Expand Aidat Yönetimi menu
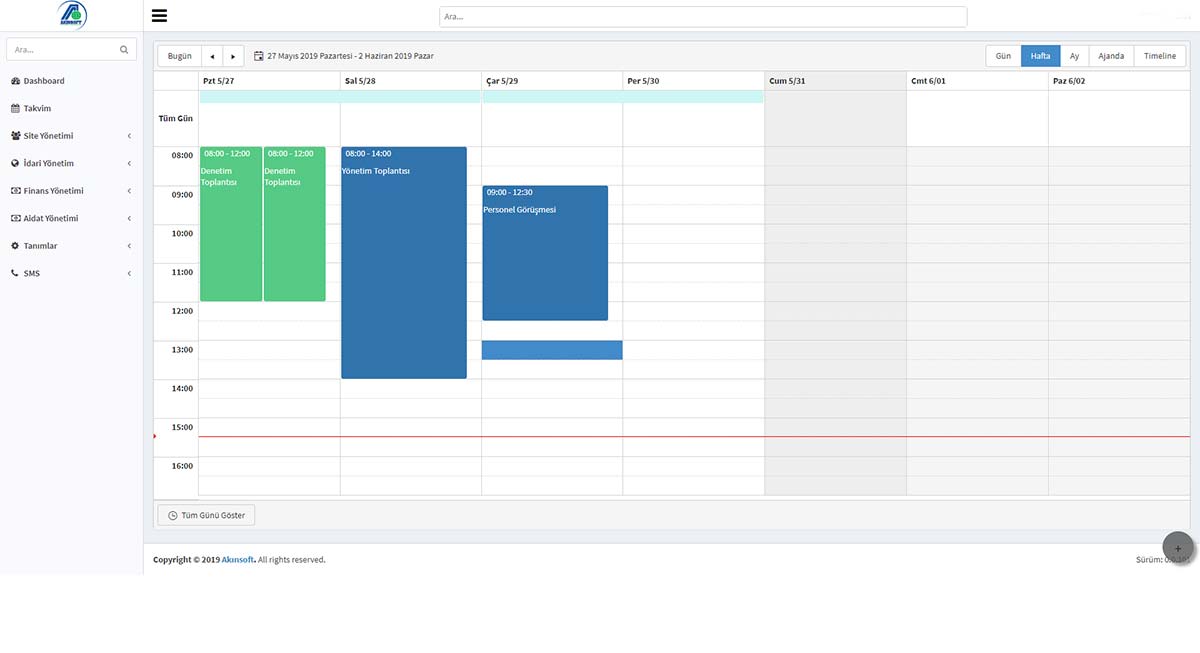Image resolution: width=1200 pixels, height=653 pixels. point(70,218)
